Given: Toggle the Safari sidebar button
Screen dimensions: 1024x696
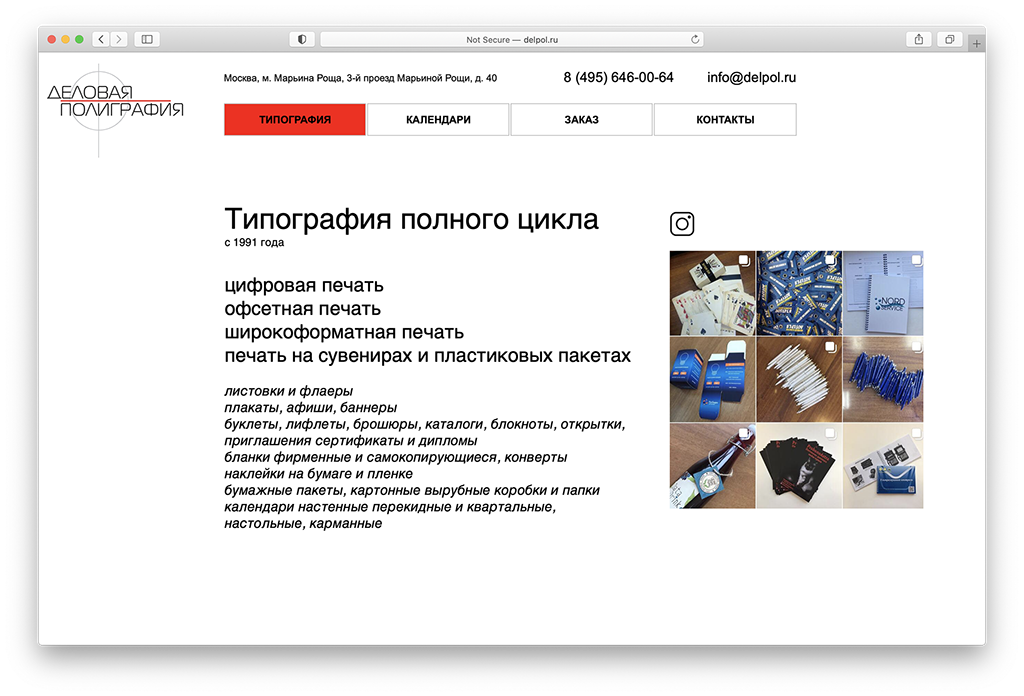Looking at the screenshot, I should point(147,39).
